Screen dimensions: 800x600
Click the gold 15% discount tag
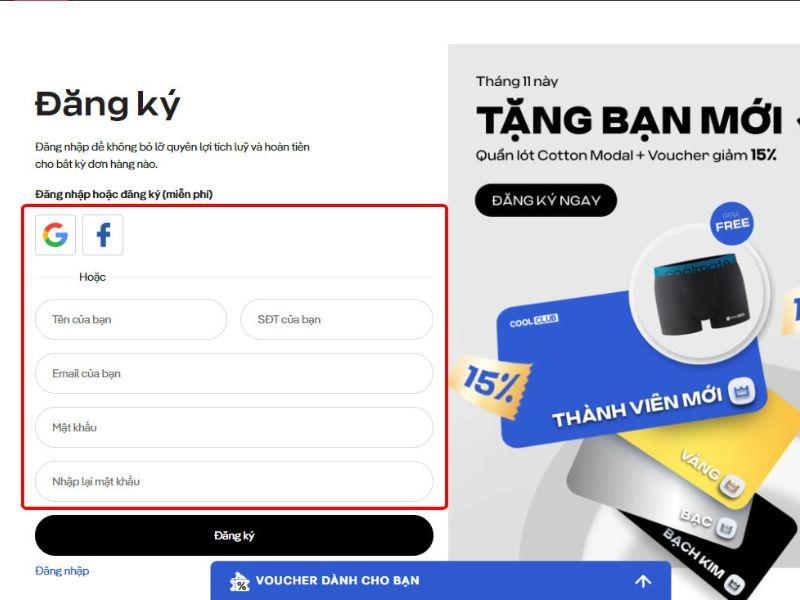pos(491,385)
